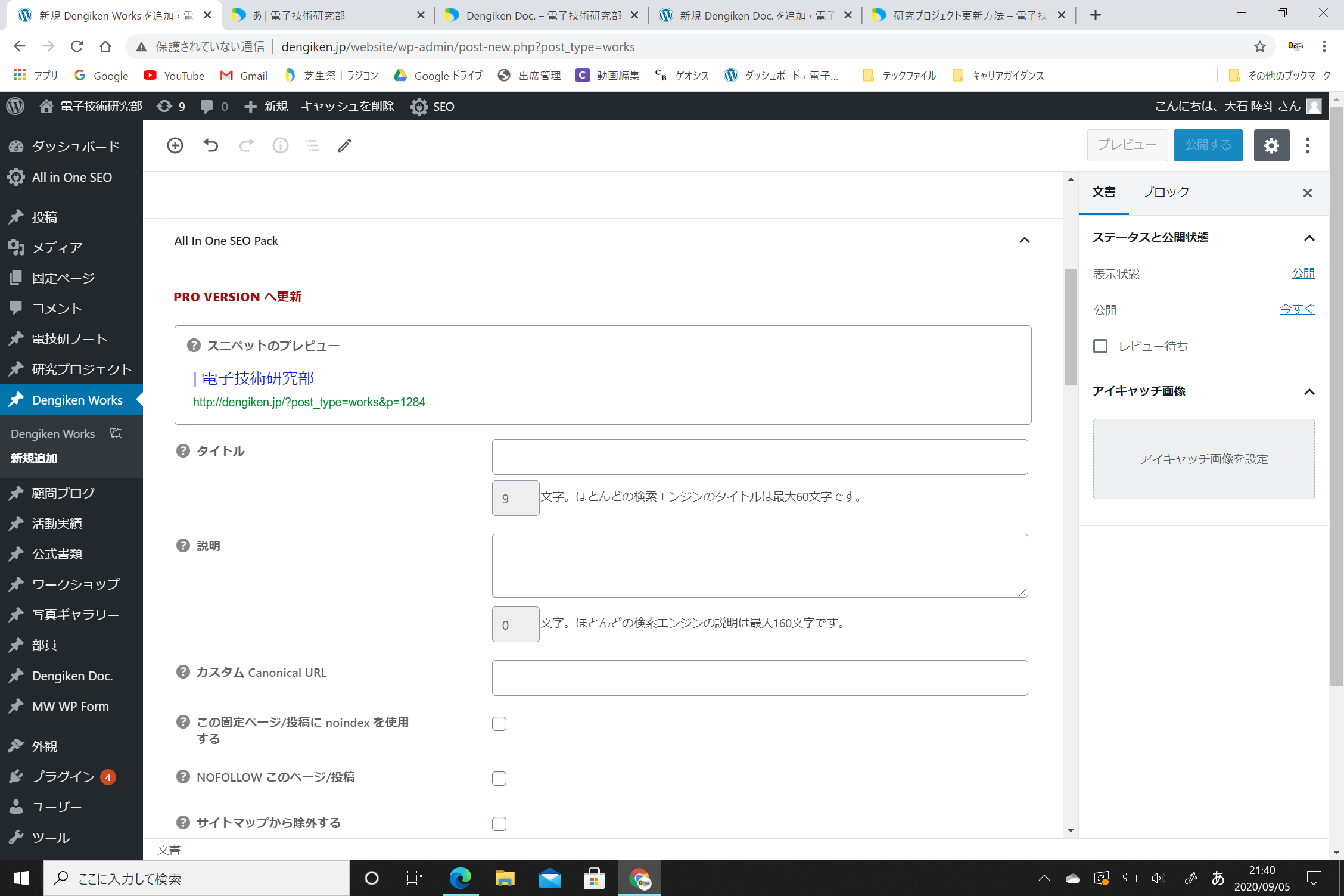Open Dengiken Works 一覧 submenu link
The height and width of the screenshot is (896, 1344).
point(66,434)
